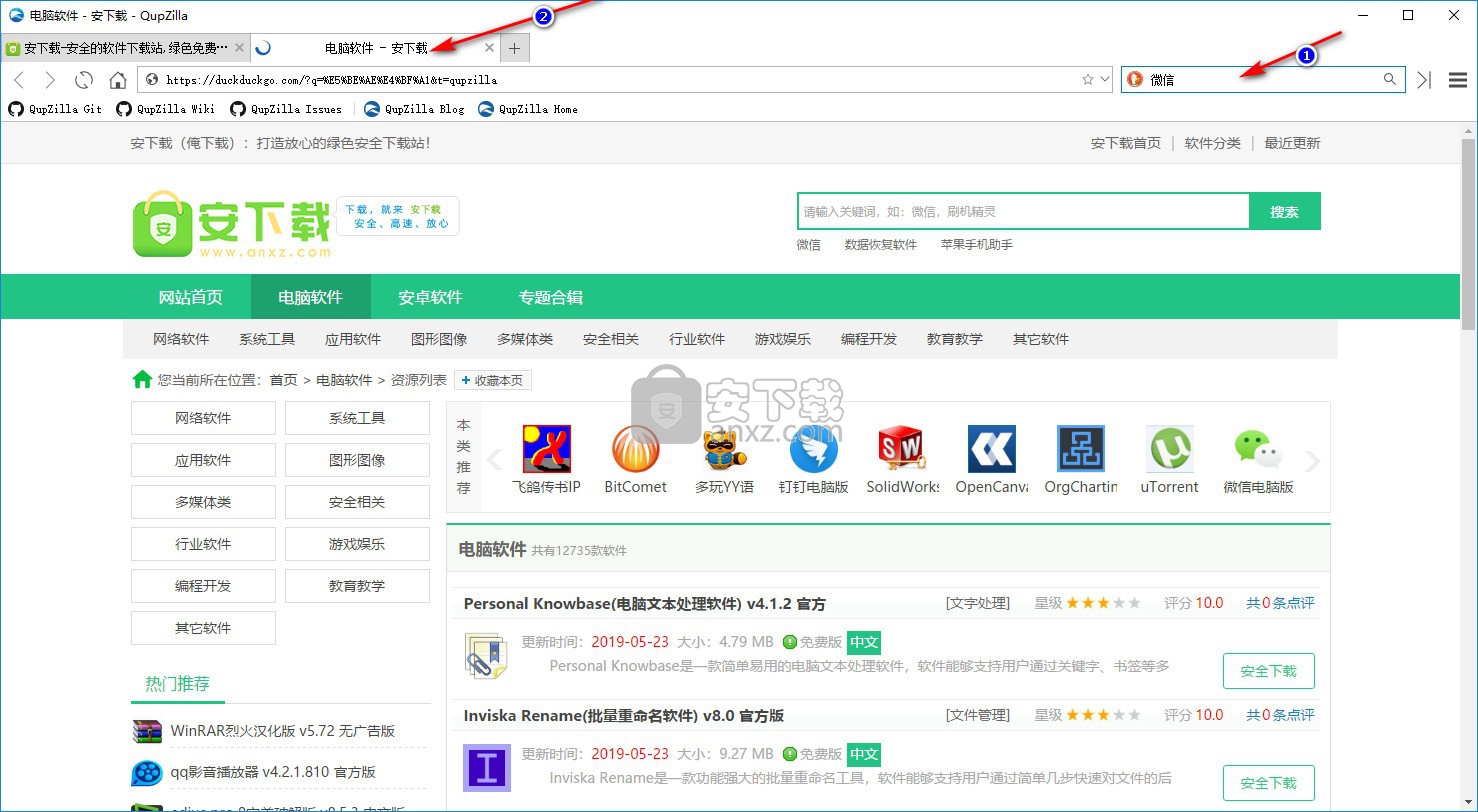
Task: Click the 系统工具 sidebar category box
Action: pos(357,418)
